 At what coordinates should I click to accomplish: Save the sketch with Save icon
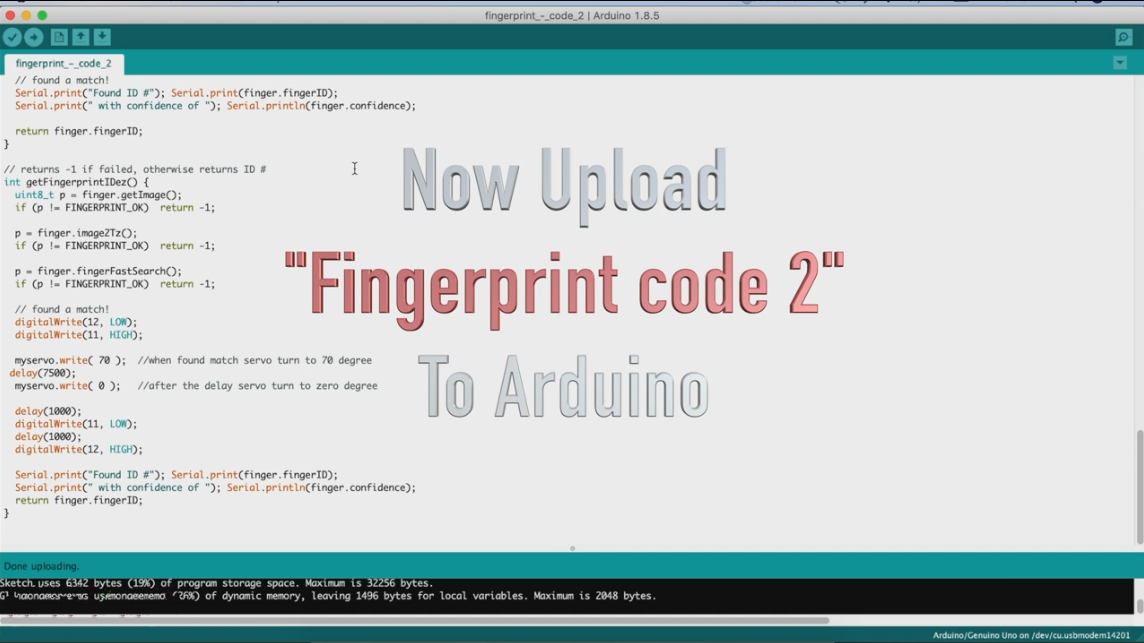pos(102,37)
